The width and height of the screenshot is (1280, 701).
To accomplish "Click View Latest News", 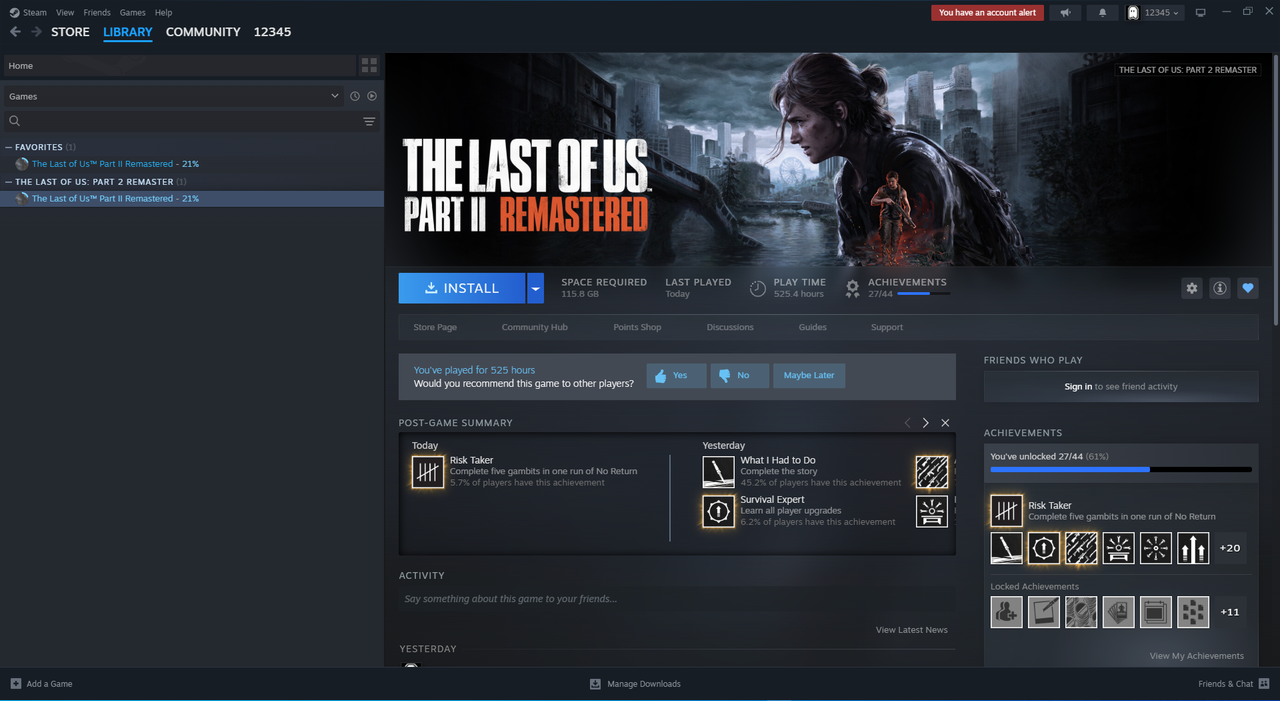I will pyautogui.click(x=912, y=630).
